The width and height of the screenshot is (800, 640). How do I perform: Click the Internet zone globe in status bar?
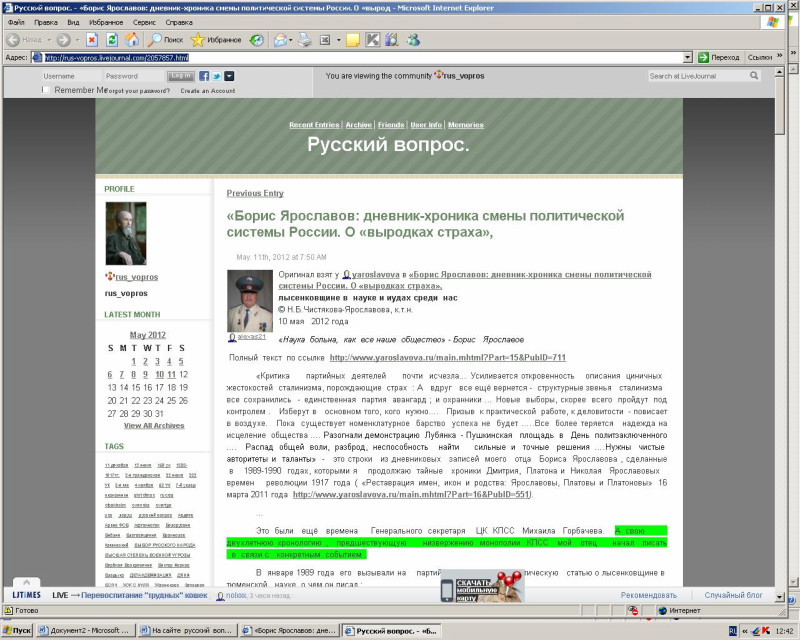click(663, 610)
